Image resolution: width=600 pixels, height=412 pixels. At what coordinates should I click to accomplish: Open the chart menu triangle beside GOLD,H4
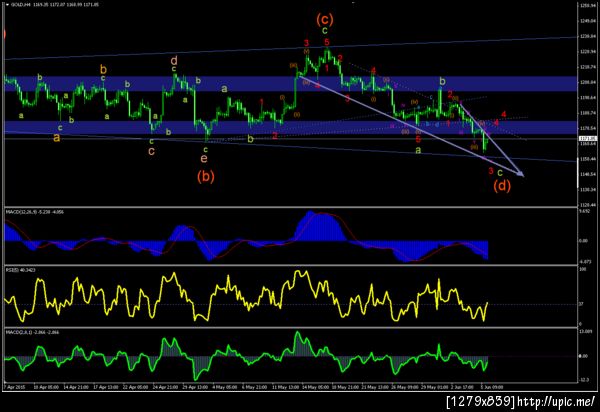pyautogui.click(x=8, y=5)
